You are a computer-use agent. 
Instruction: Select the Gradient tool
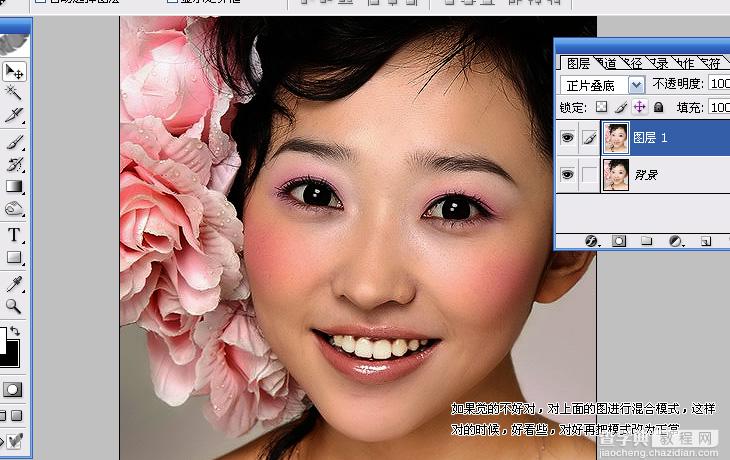click(14, 186)
